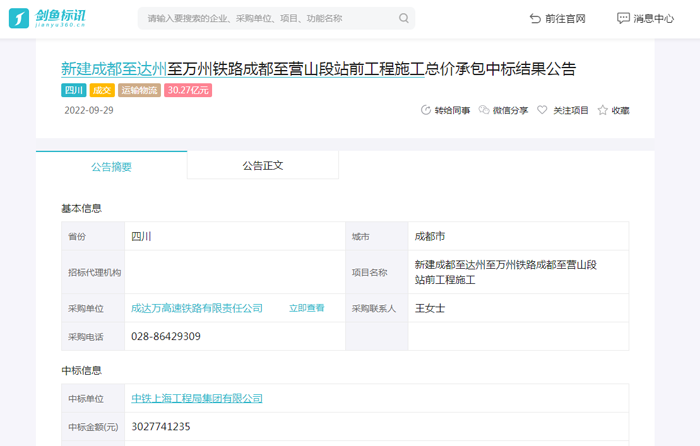Image resolution: width=700 pixels, height=446 pixels.
Task: Click the 四川 region tag
Action: (73, 90)
